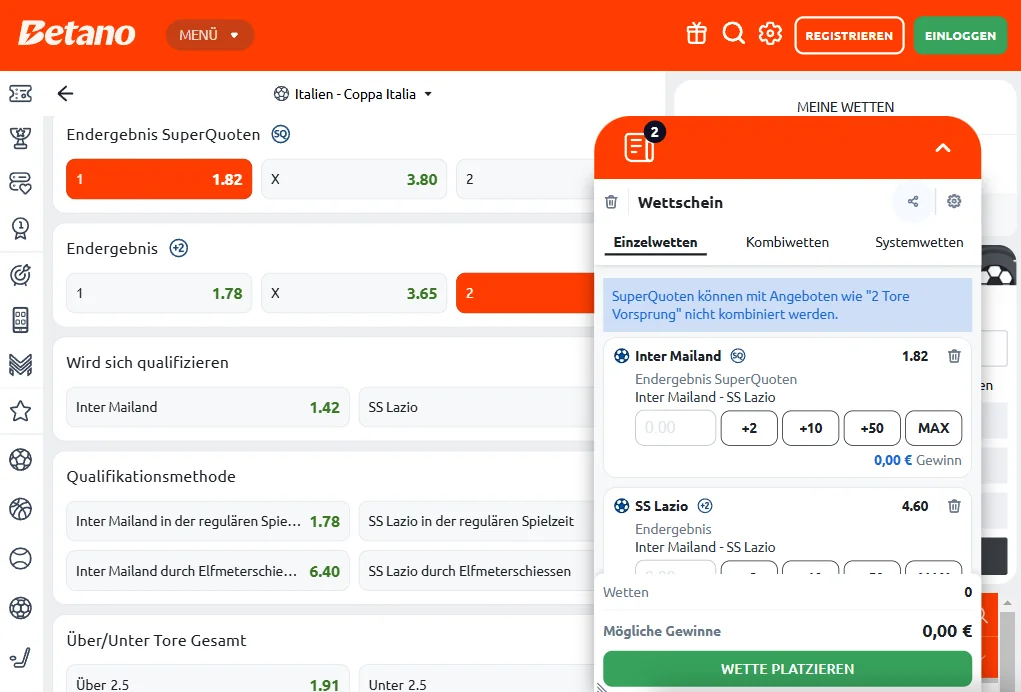Image resolution: width=1021 pixels, height=692 pixels.
Task: Open the MENÜ dropdown in the header
Action: click(209, 33)
